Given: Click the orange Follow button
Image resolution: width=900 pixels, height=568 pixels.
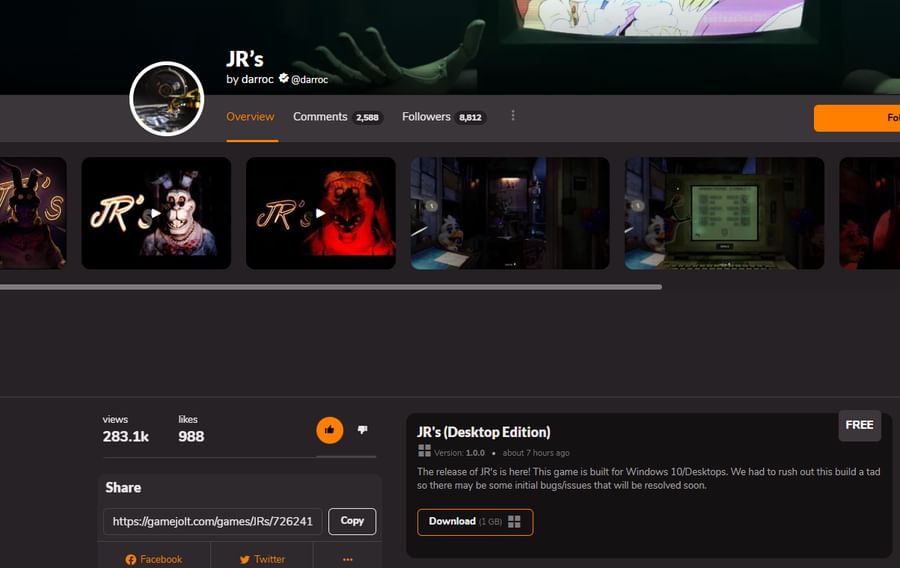Looking at the screenshot, I should [856, 118].
